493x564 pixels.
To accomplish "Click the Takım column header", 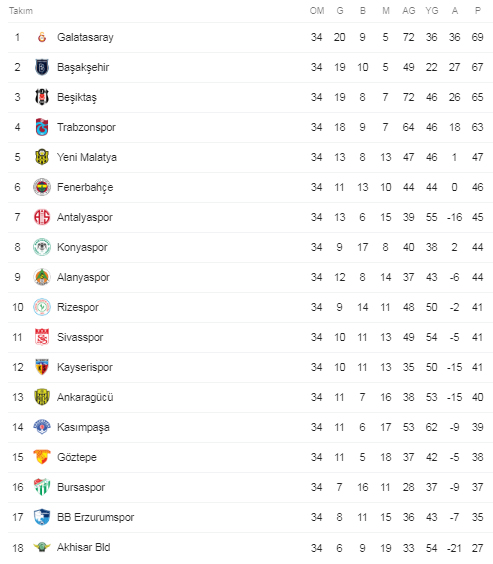I will click(x=21, y=11).
